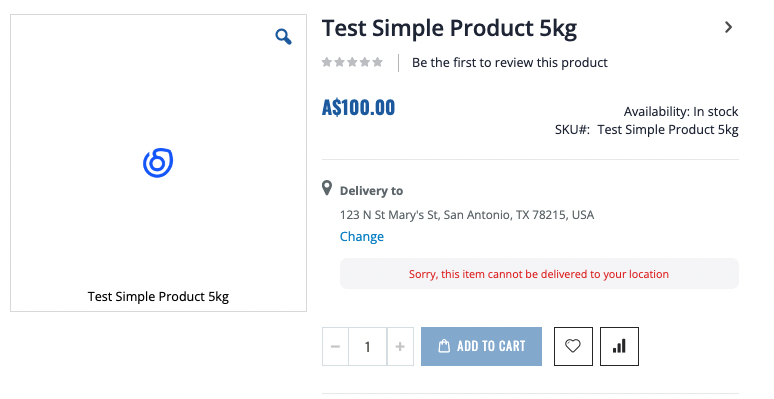Click the quantity input field showing 1
Screen dimensions: 774x399
368,347
